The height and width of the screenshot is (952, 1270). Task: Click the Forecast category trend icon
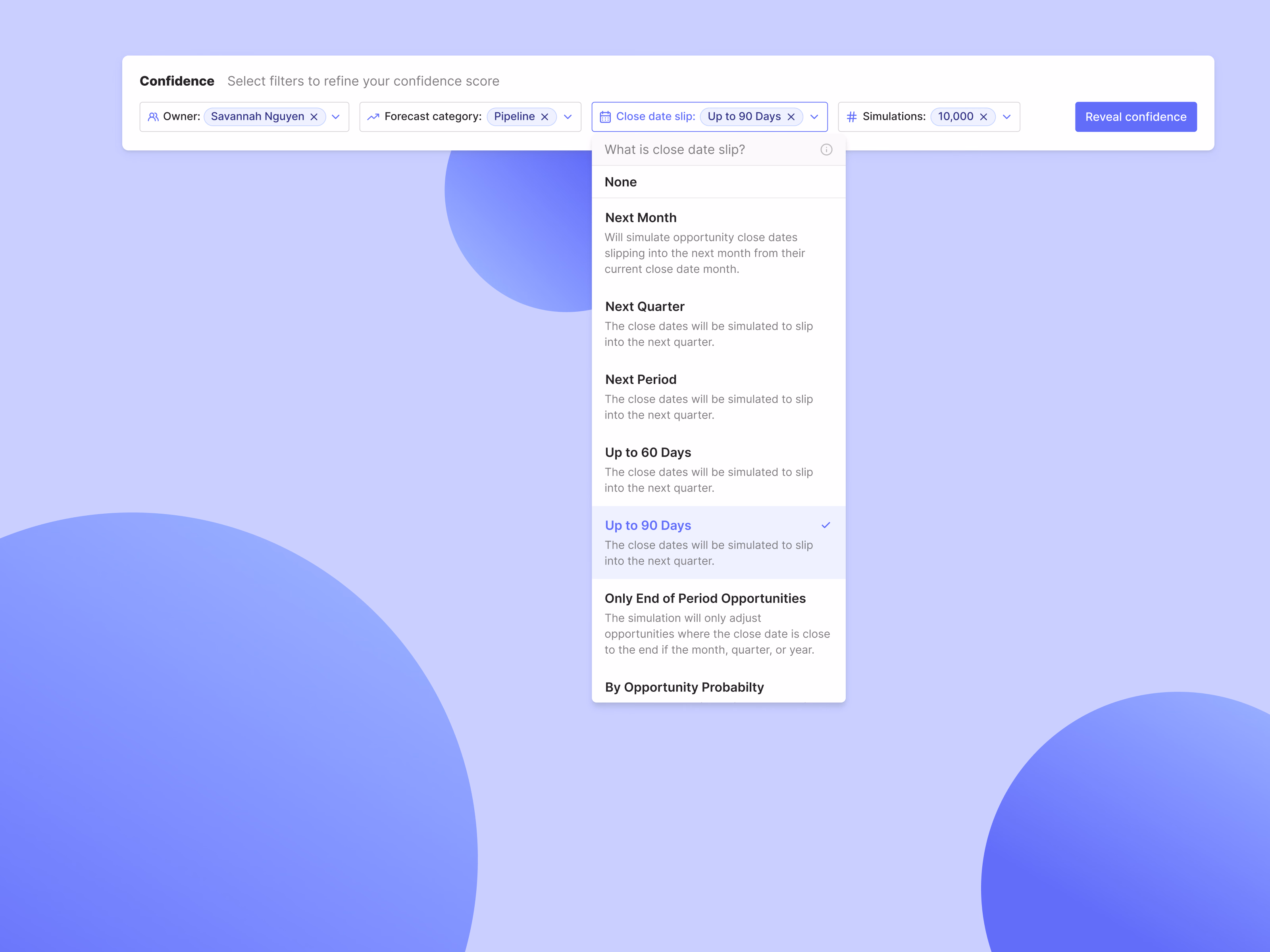(x=373, y=117)
